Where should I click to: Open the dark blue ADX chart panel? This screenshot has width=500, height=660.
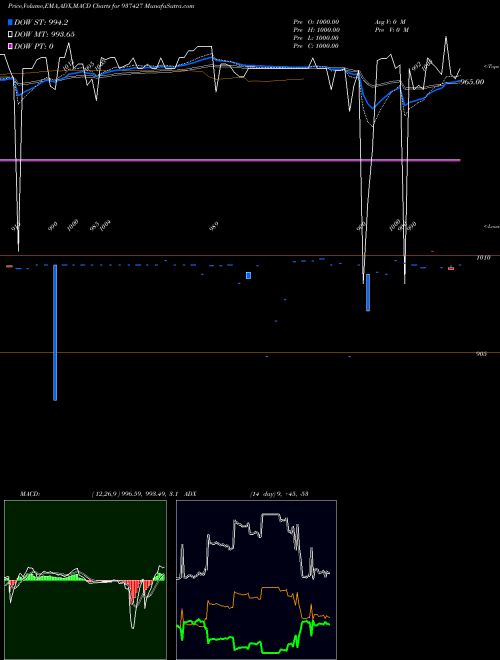[256, 580]
